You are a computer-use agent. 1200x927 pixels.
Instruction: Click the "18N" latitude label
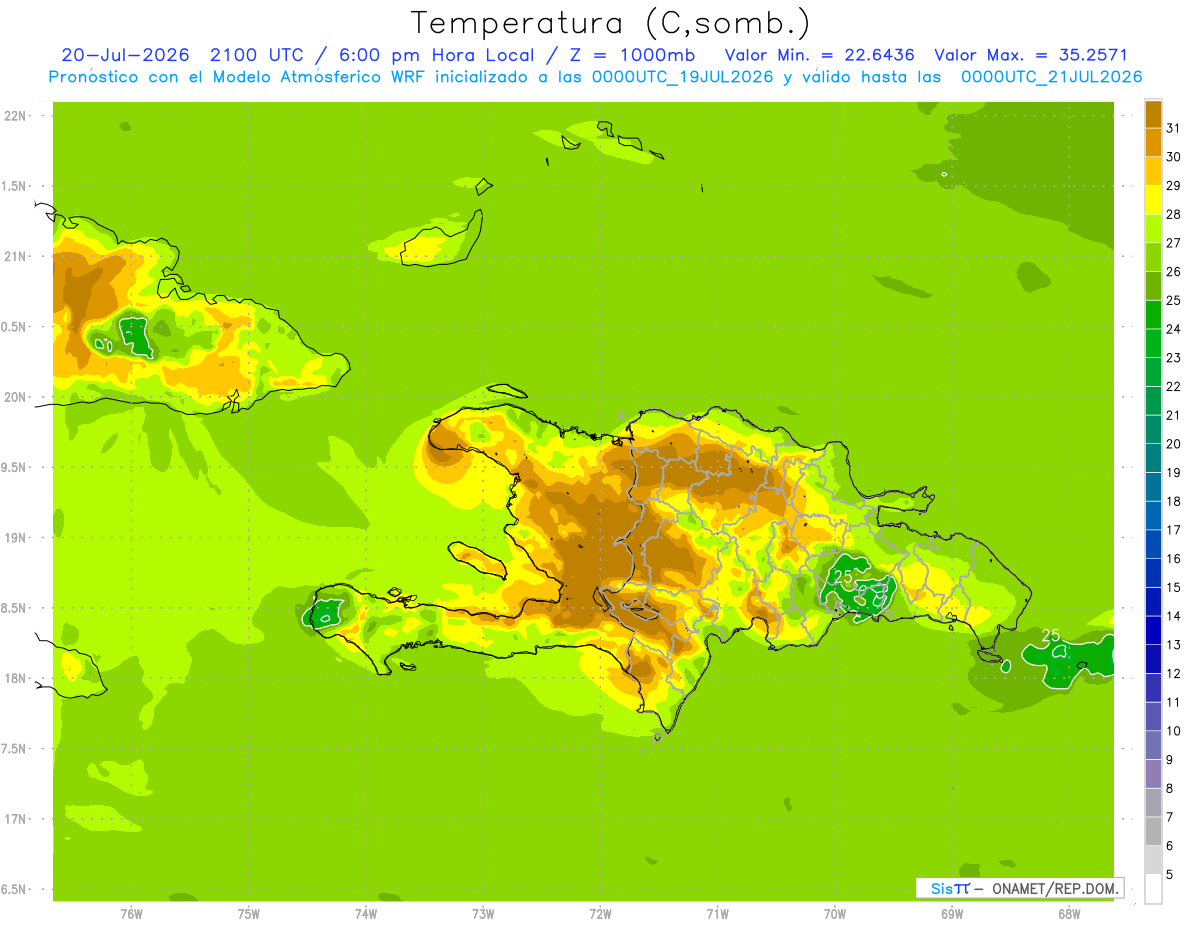click(16, 678)
